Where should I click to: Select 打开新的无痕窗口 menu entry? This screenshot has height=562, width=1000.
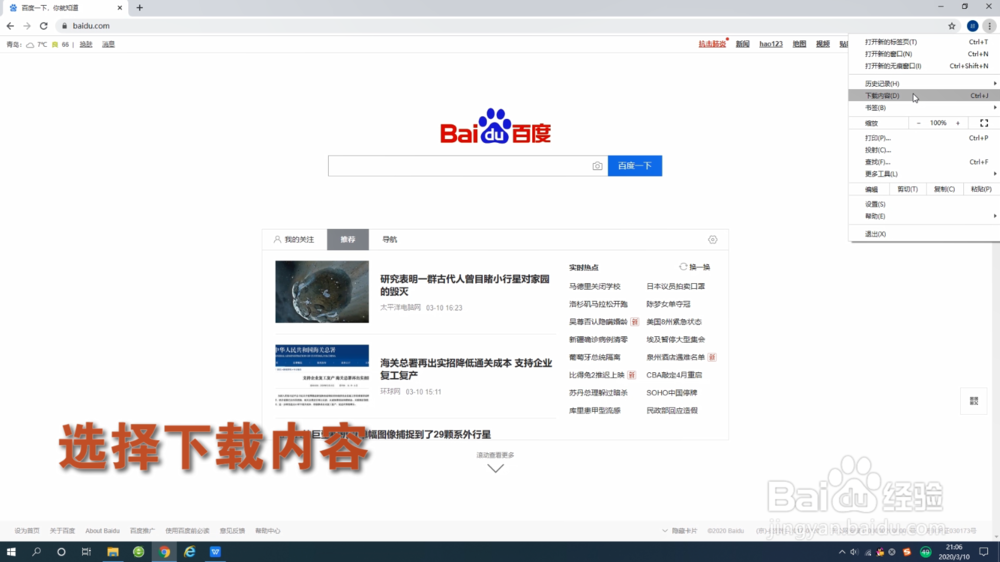tap(924, 66)
